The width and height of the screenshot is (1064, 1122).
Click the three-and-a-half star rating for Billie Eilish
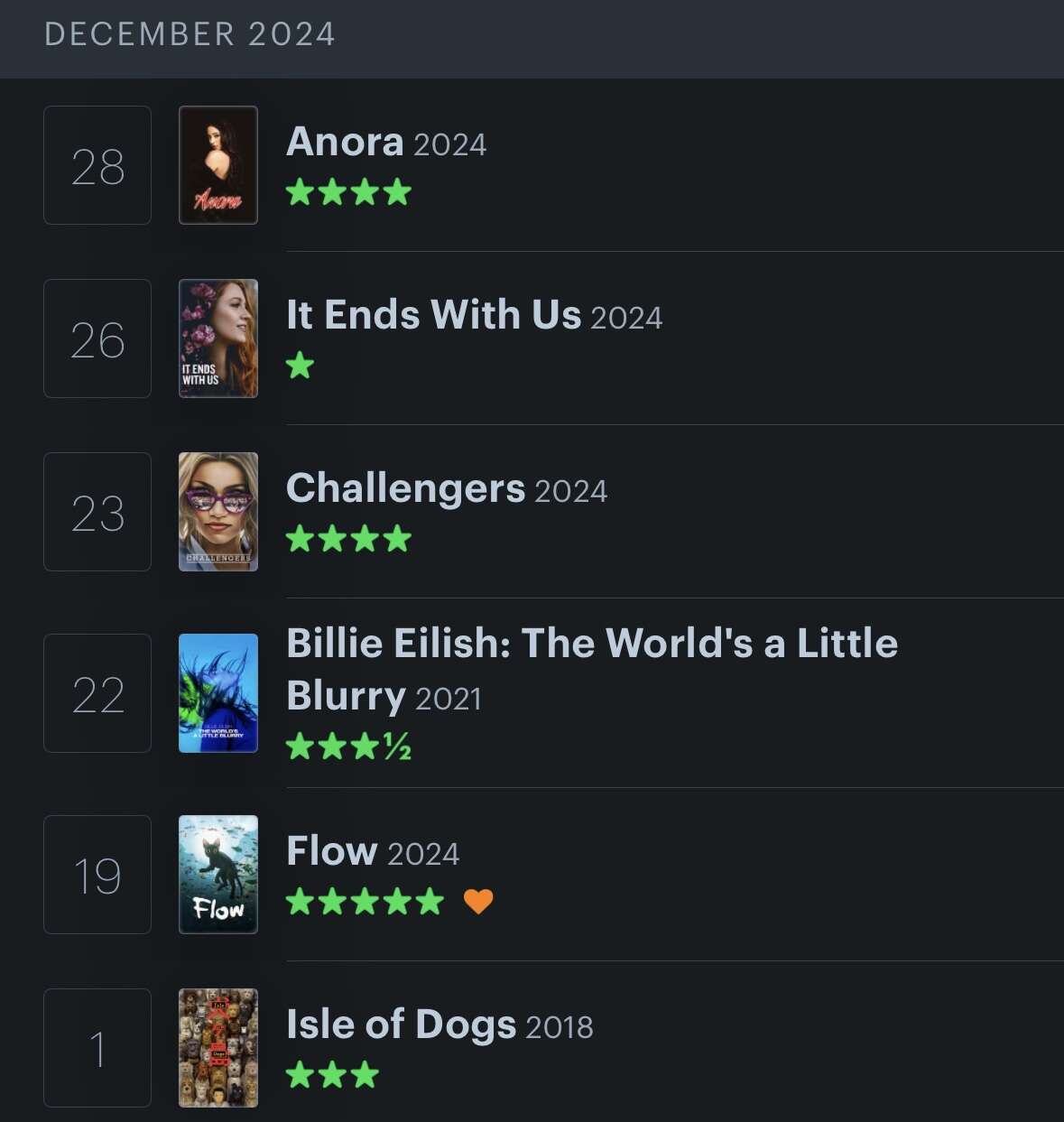348,746
